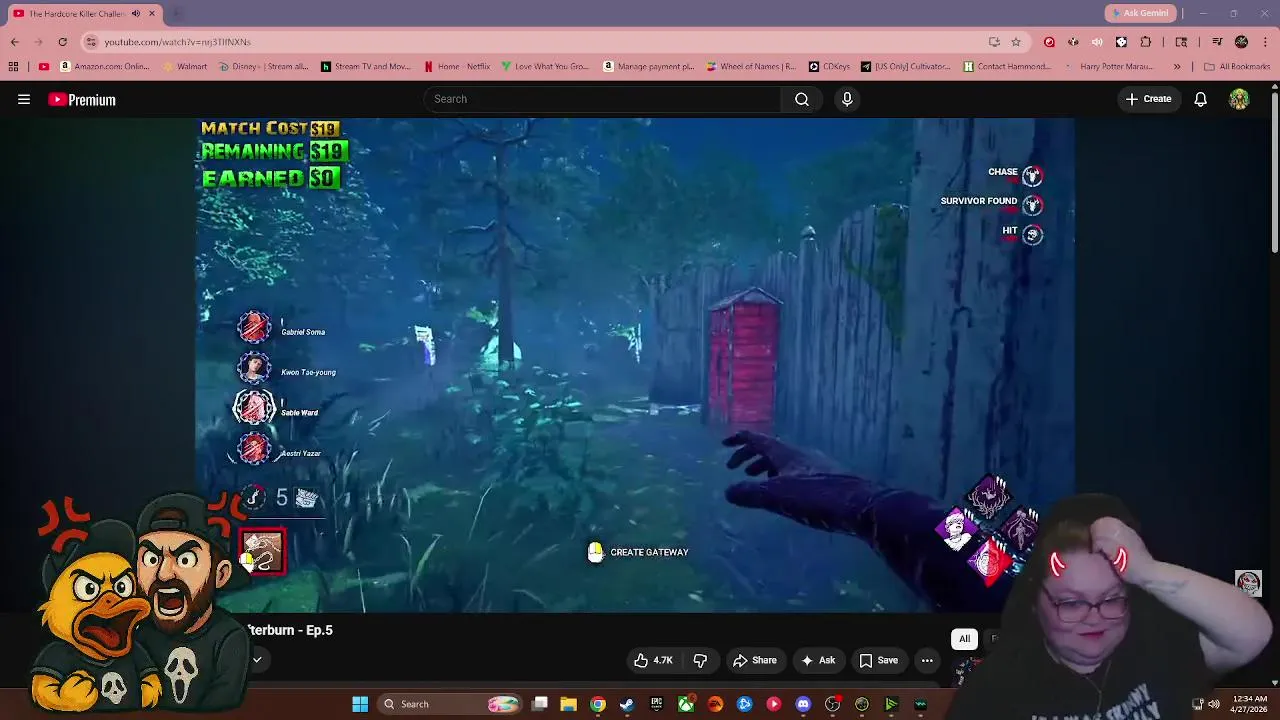Ask about this video

pyautogui.click(x=818, y=660)
